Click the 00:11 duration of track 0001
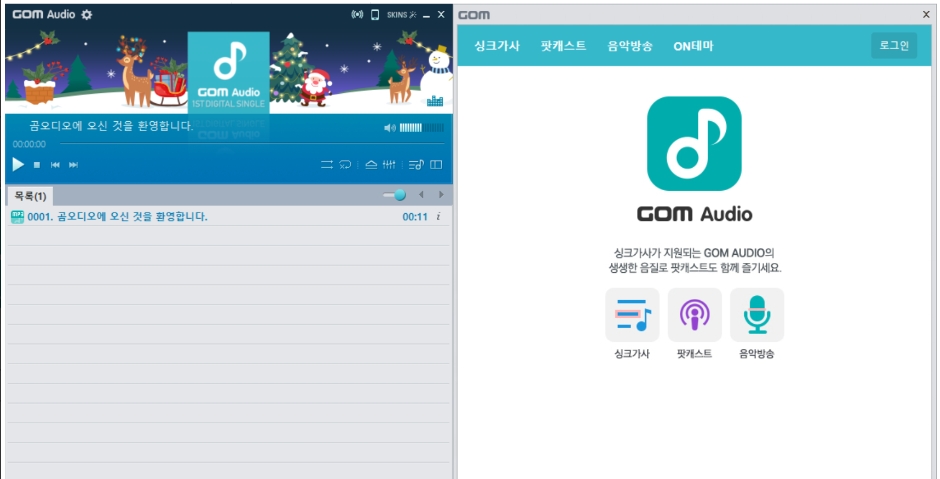 415,217
